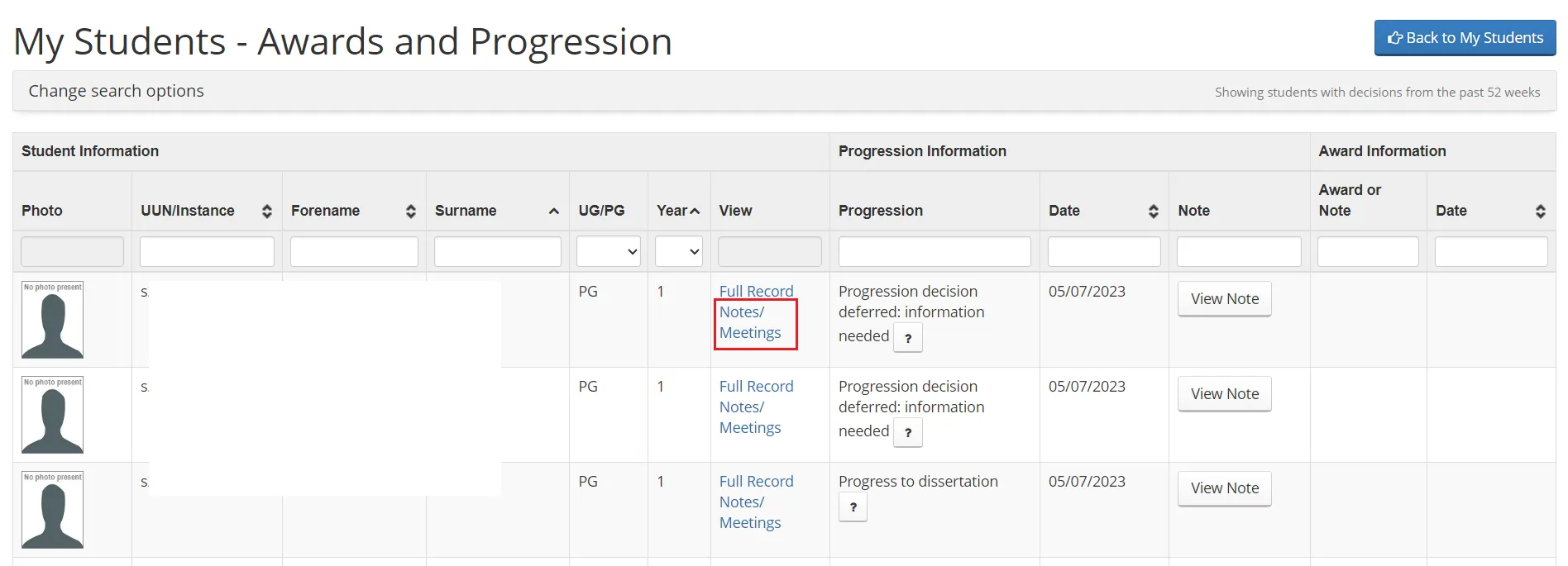Click the Forename filter input box
1568x566 pixels.
click(x=354, y=251)
